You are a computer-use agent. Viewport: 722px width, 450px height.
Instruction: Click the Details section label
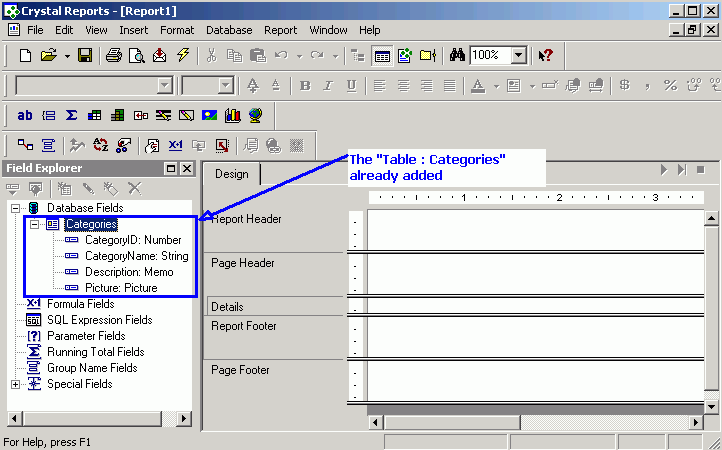(227, 307)
